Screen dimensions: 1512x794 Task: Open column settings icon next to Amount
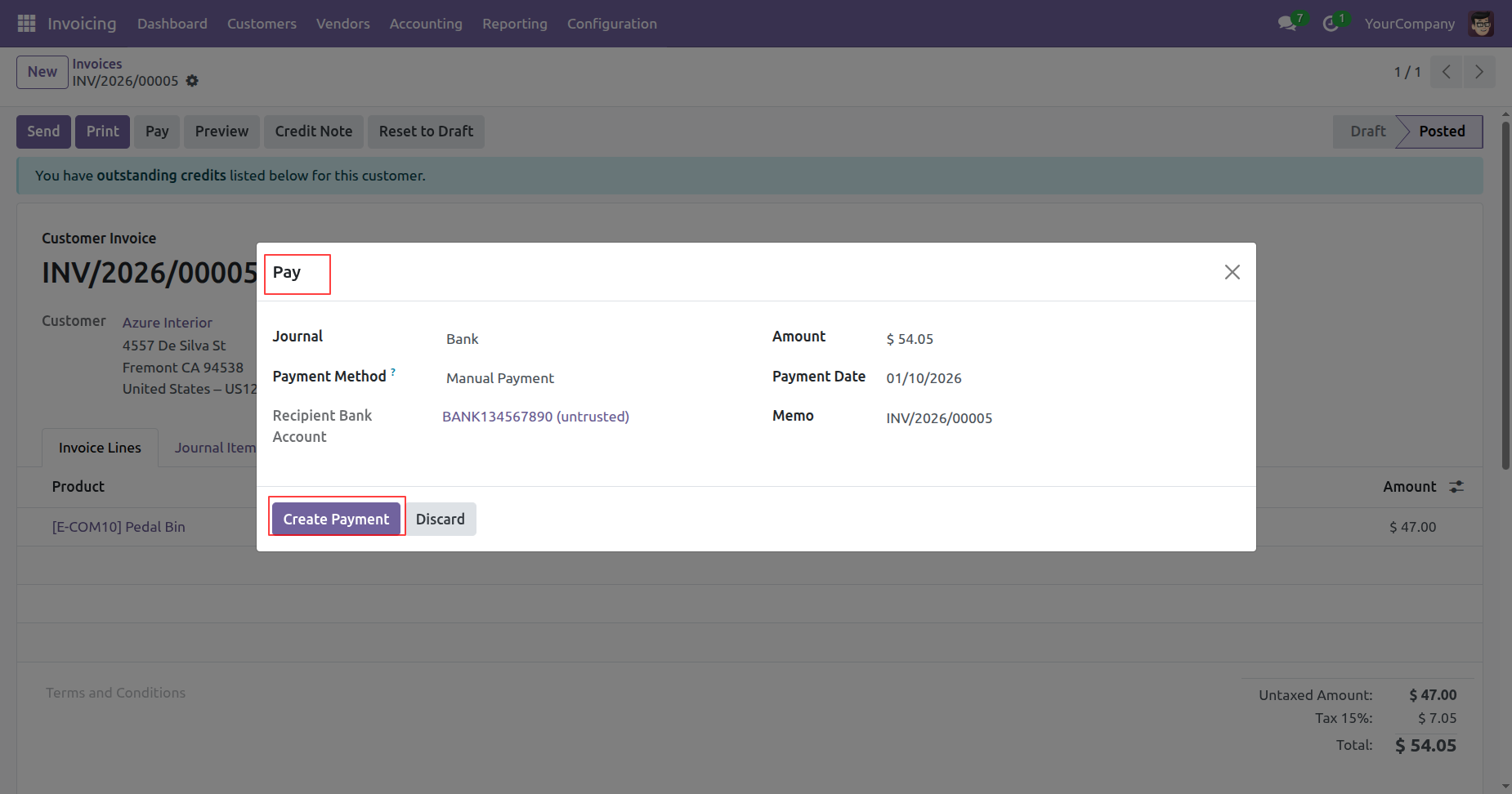[1456, 487]
